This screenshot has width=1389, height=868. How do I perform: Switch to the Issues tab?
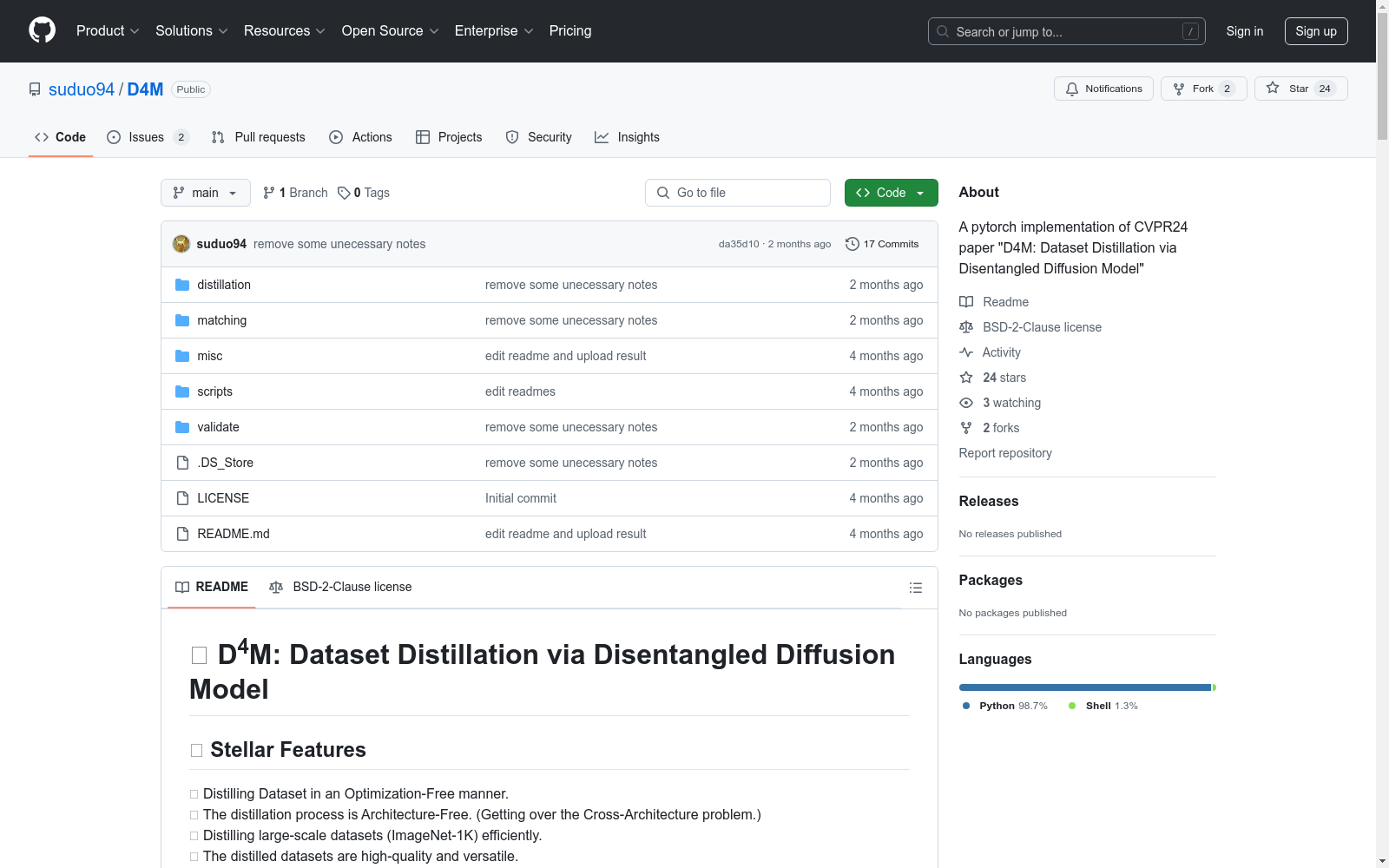(148, 137)
